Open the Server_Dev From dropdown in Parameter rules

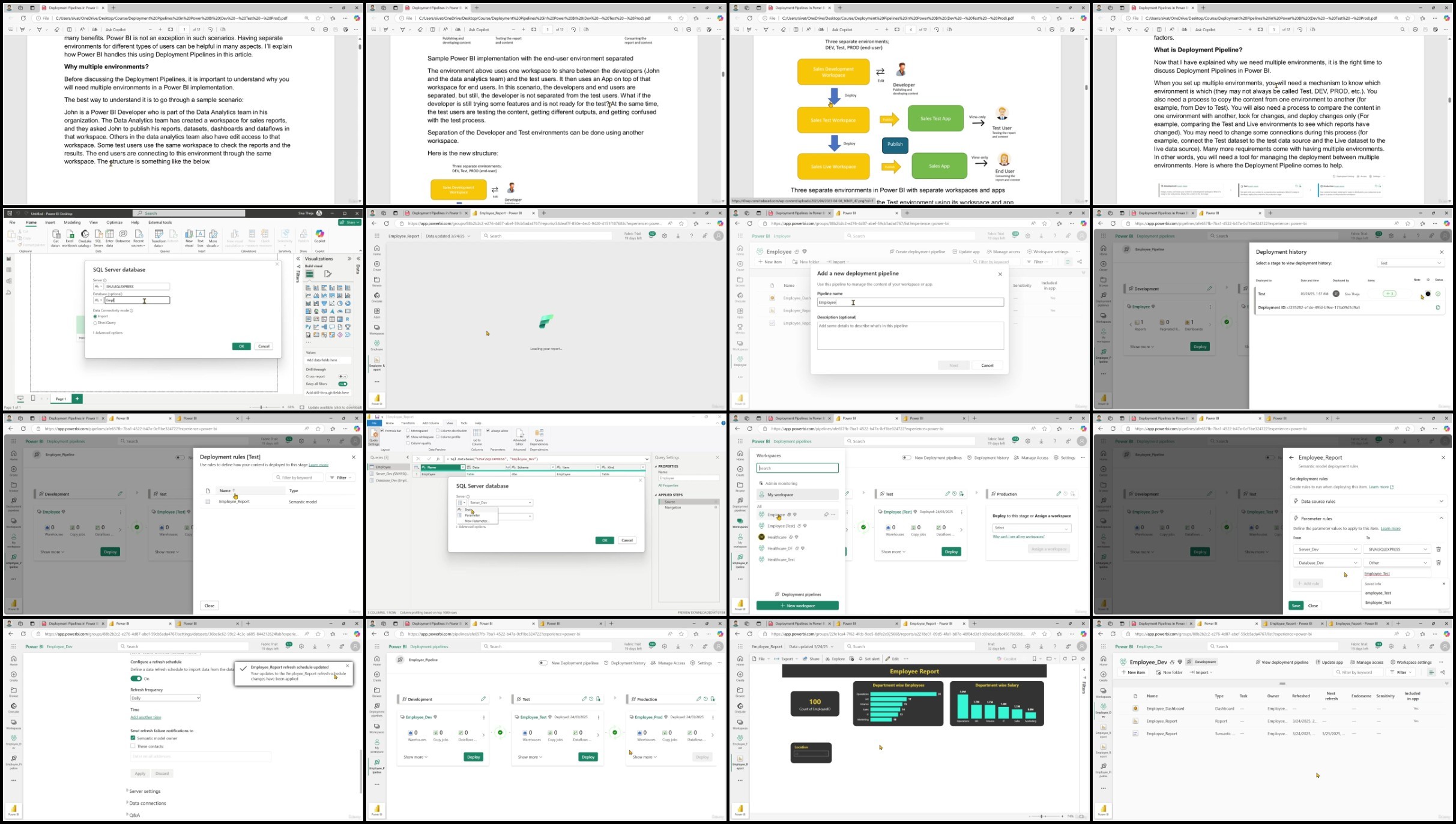tap(1327, 549)
